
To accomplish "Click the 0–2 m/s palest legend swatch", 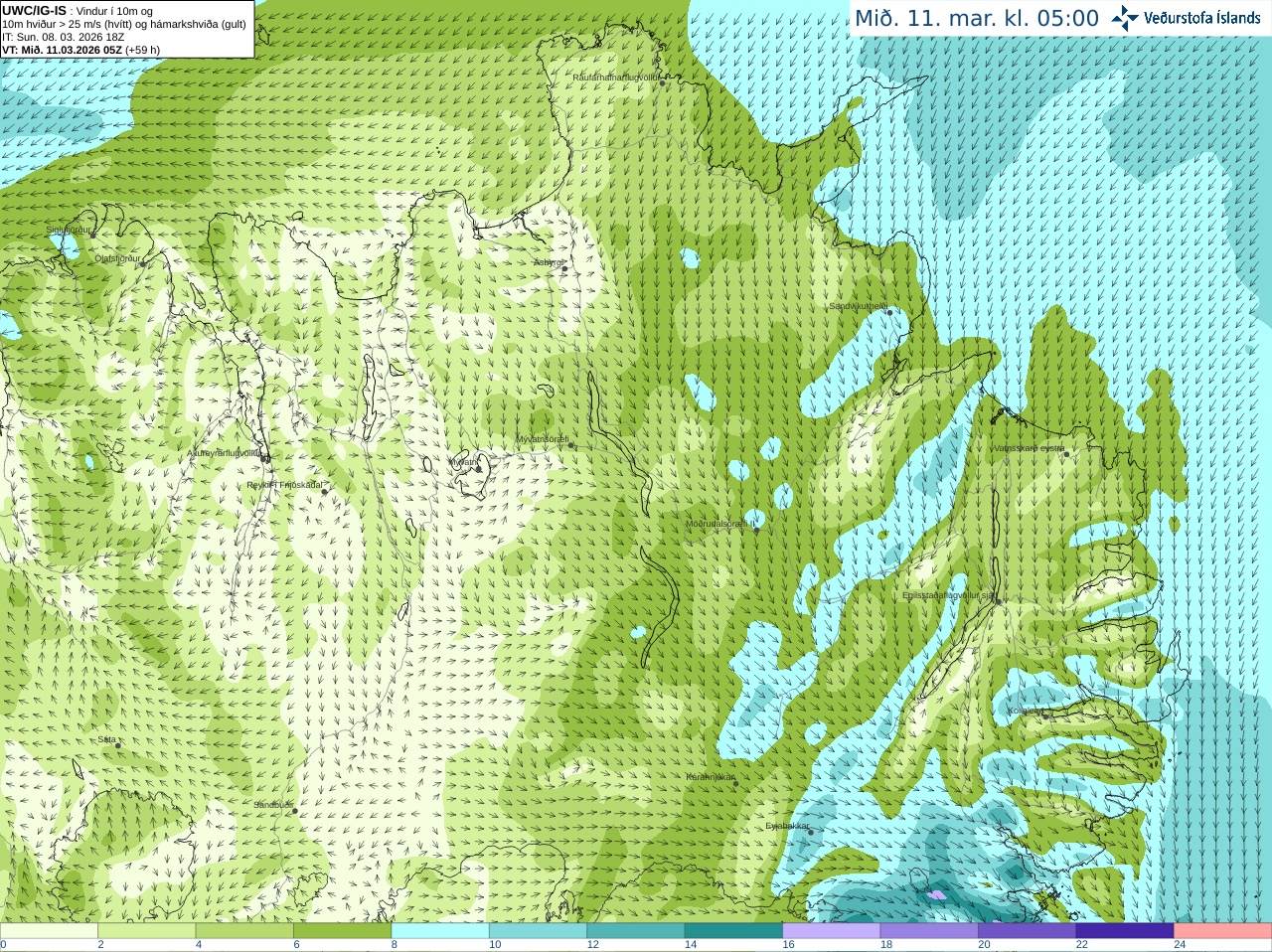I will [49, 931].
